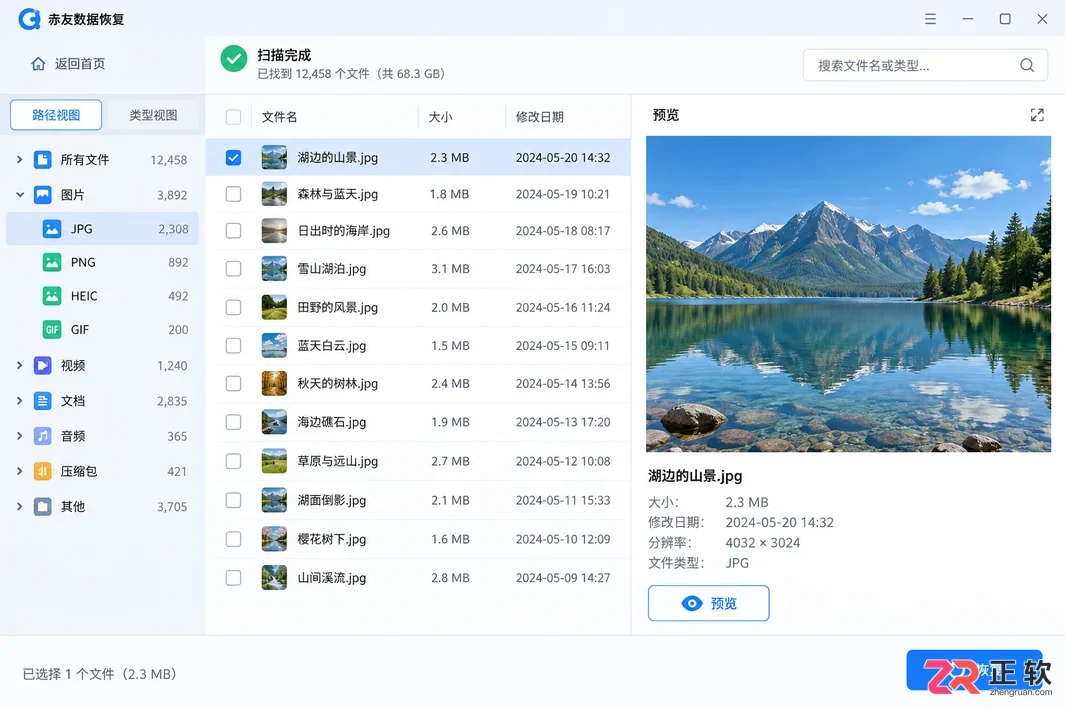Click thumbnail of 蓝天白云.jpg
This screenshot has height=710, width=1065.
tap(274, 346)
